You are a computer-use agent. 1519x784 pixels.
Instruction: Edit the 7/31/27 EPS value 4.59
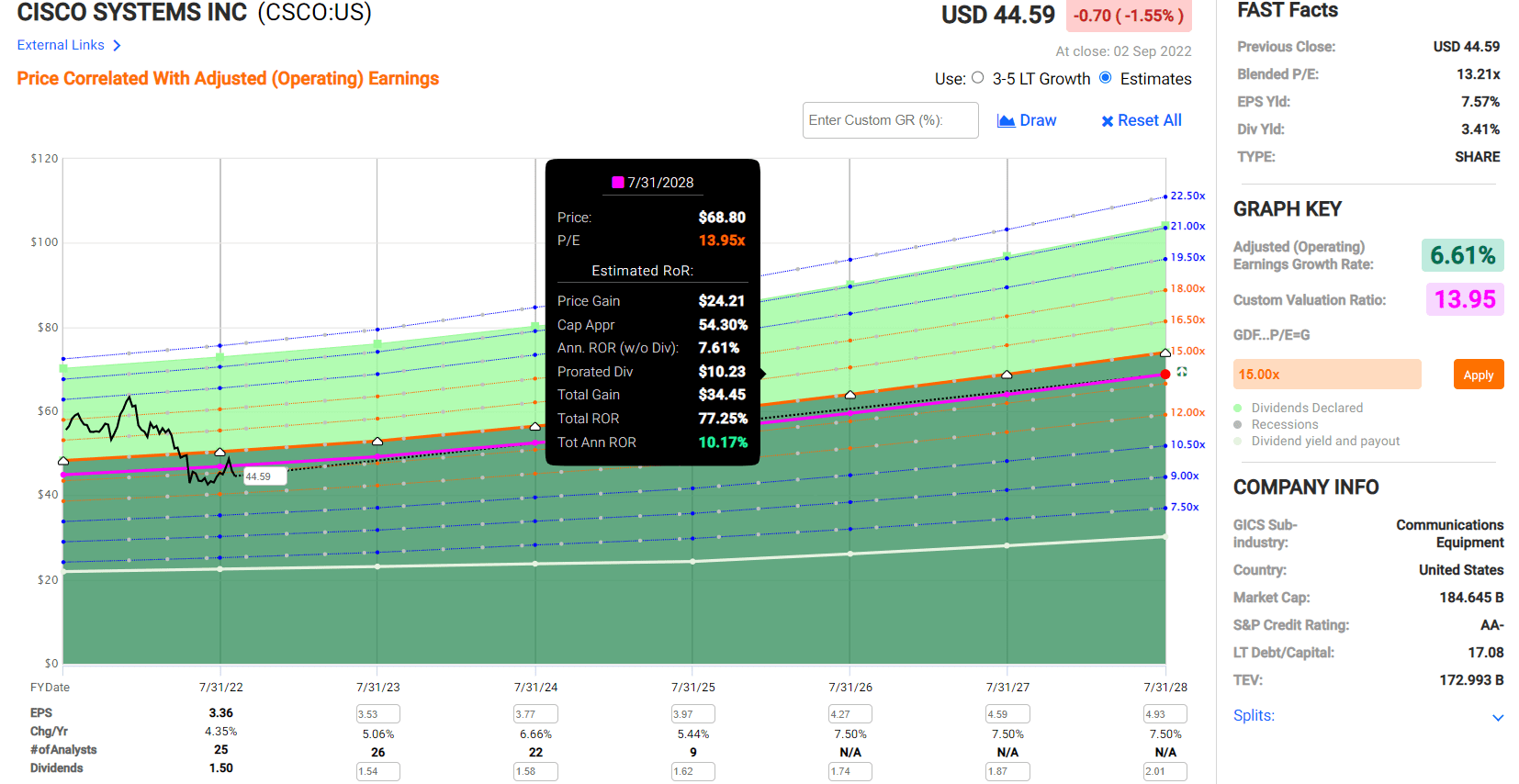[x=1007, y=714]
